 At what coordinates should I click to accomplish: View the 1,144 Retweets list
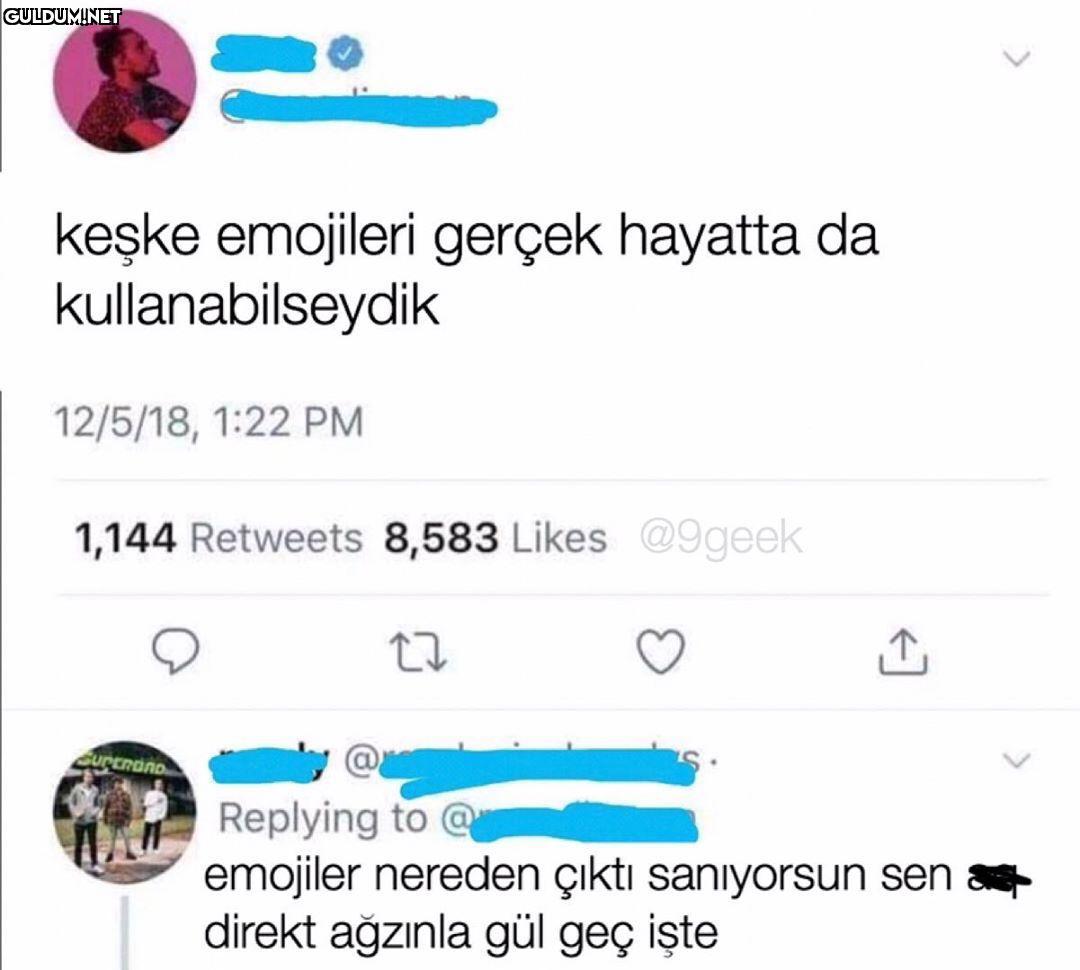tap(218, 538)
